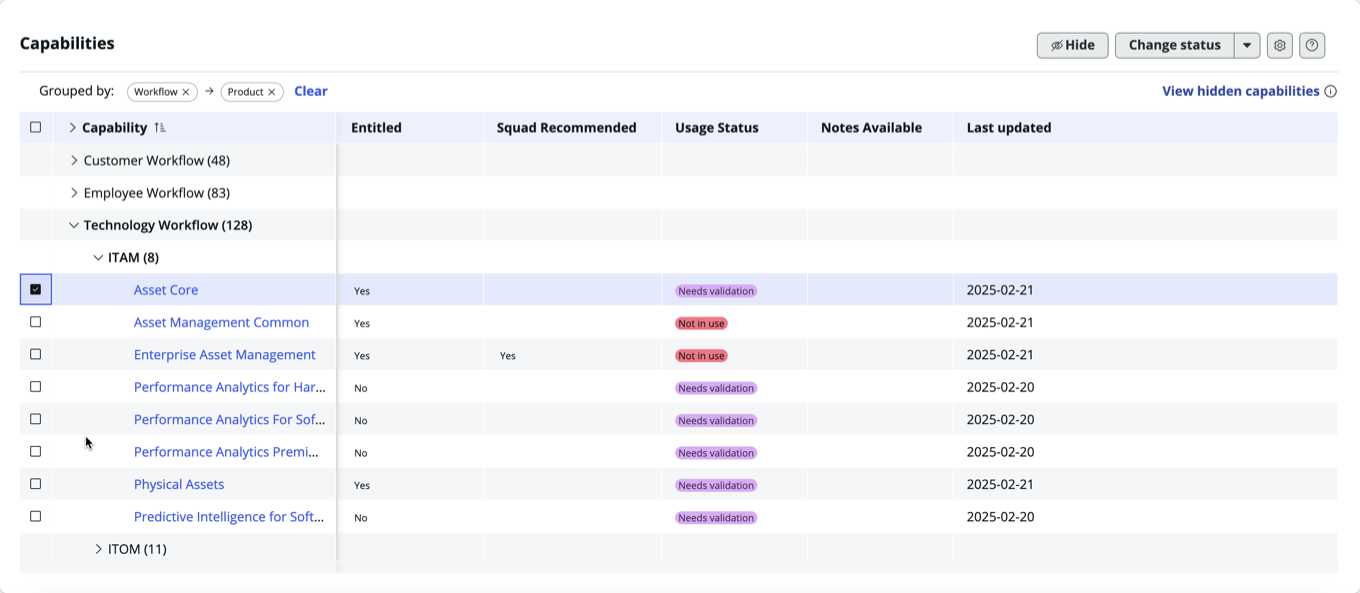This screenshot has height=593, width=1360.
Task: Remove the Product grouping chip
Action: click(272, 92)
